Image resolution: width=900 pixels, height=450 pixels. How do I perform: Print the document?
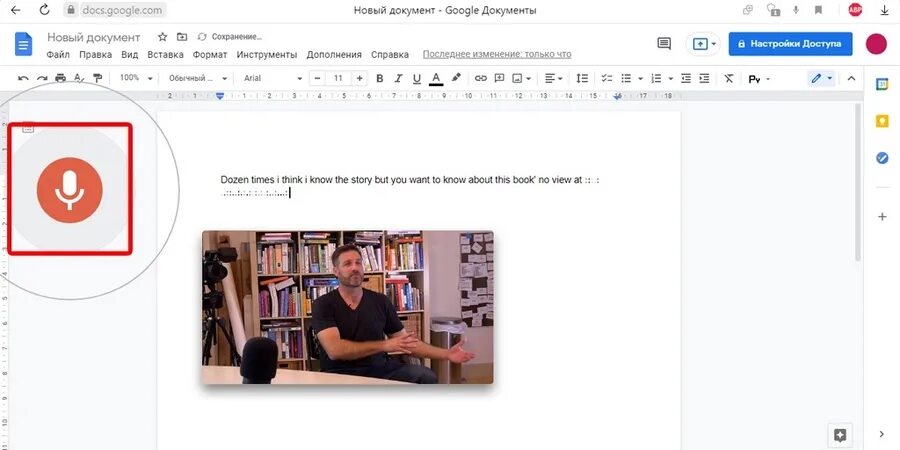60,79
